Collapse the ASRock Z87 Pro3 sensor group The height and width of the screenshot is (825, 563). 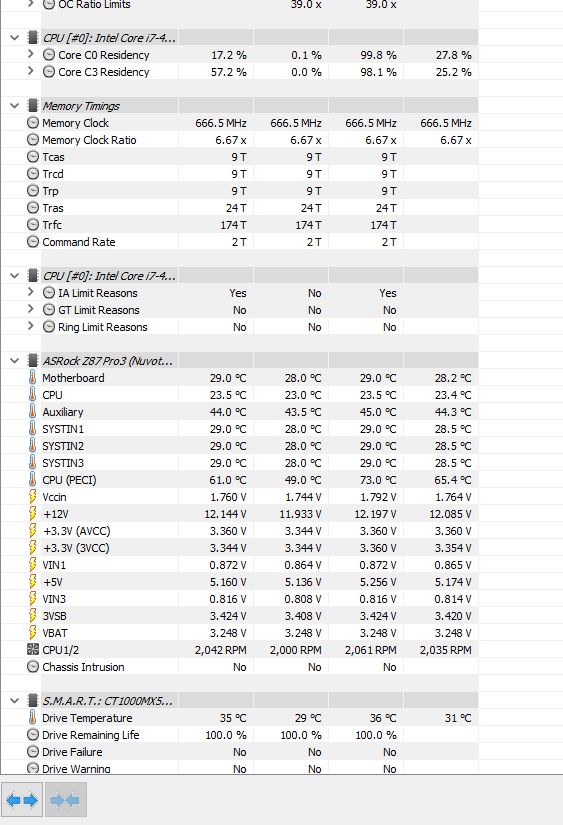pyautogui.click(x=15, y=361)
